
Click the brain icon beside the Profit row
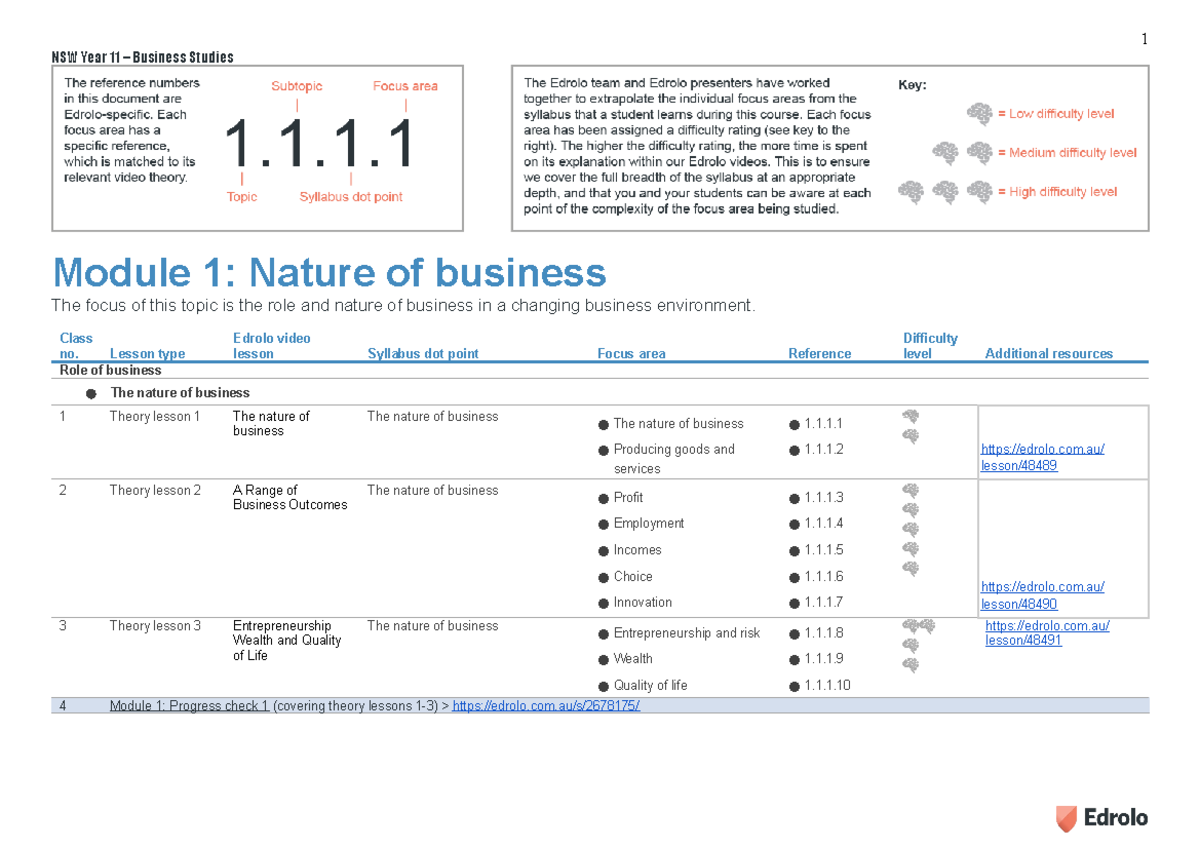[910, 490]
